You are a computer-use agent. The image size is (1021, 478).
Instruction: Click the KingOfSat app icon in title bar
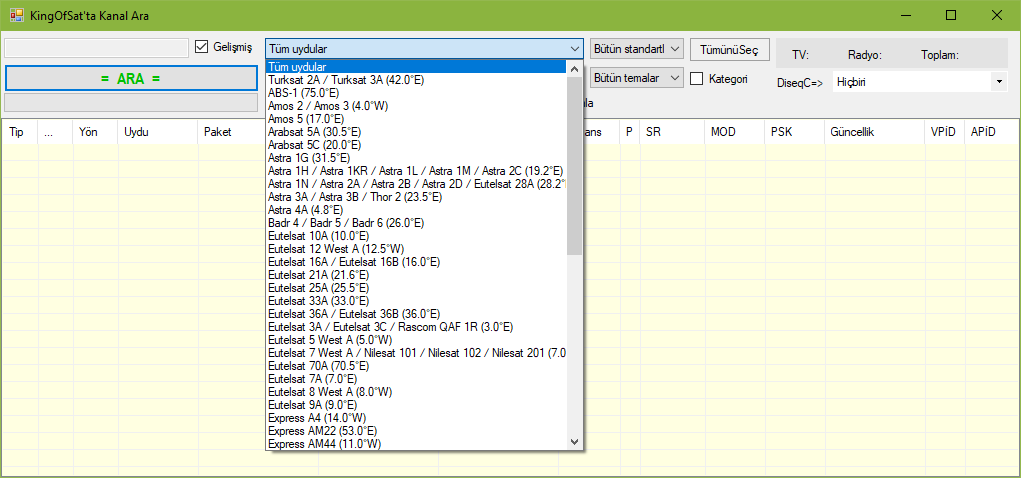17,15
